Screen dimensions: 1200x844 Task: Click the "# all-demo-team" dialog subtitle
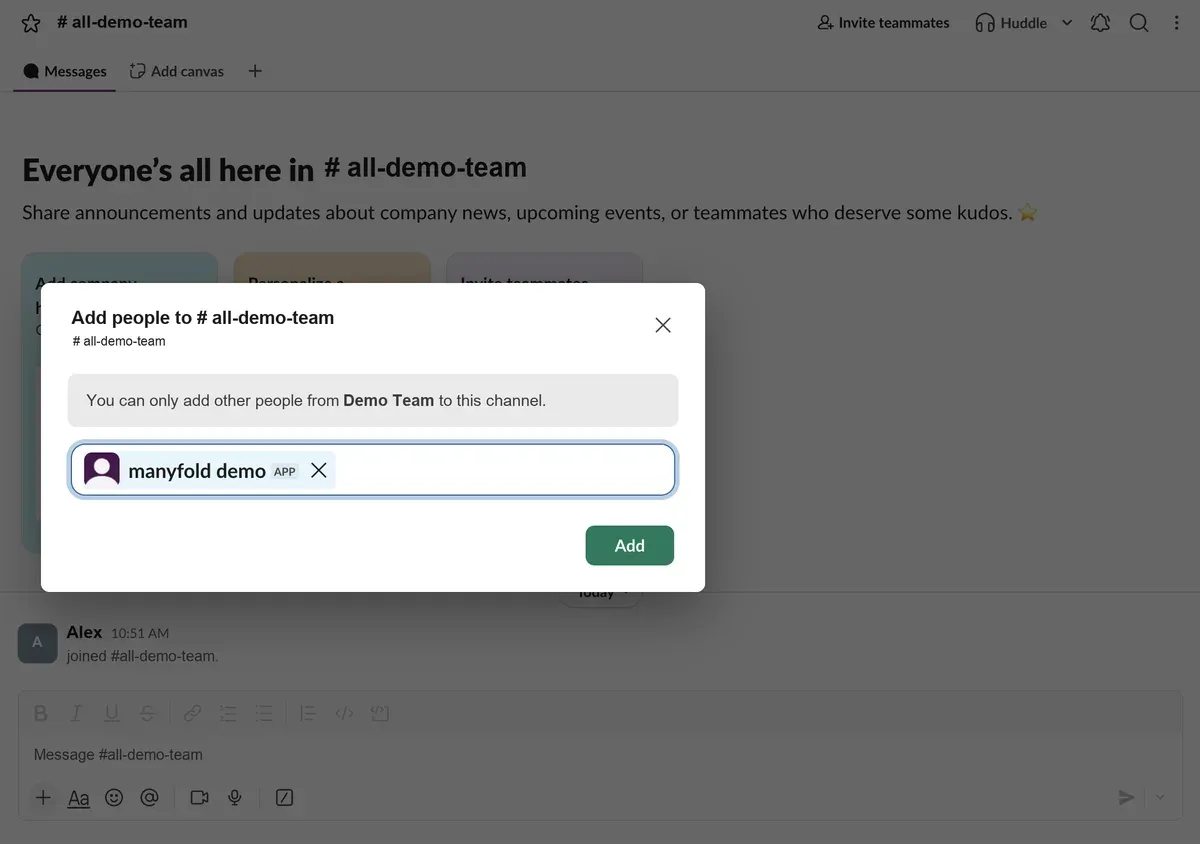(x=119, y=341)
